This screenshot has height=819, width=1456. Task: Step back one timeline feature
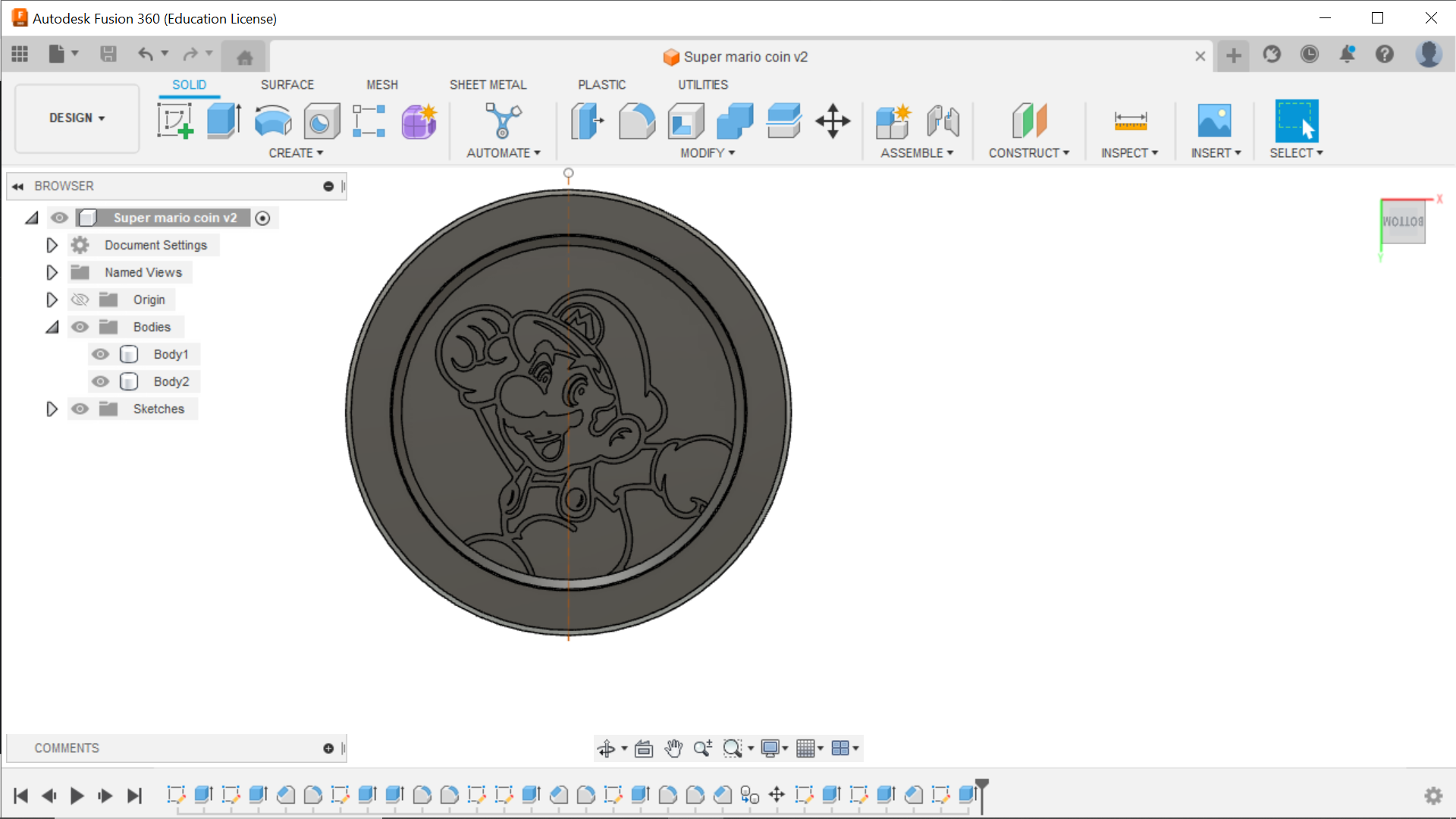click(49, 795)
